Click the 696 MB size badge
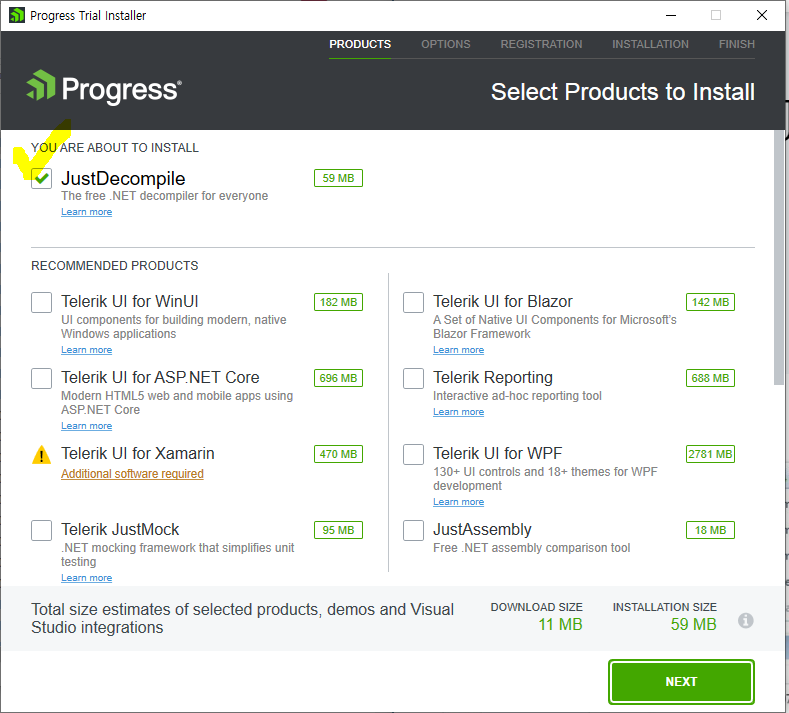This screenshot has height=713, width=789. point(338,378)
